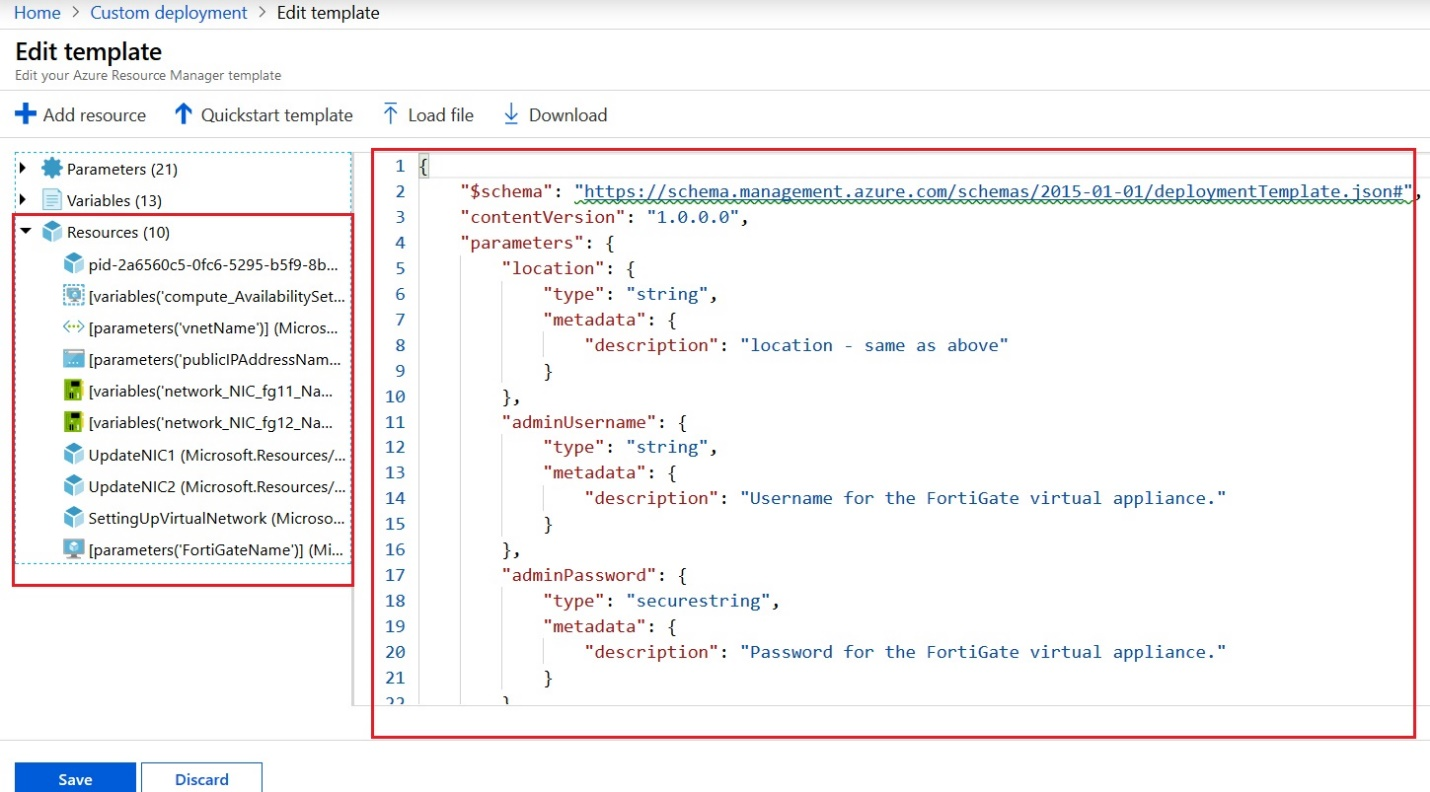Select the SettingUpVirtualNetwork resource
Image resolution: width=1430 pixels, height=792 pixels.
pyautogui.click(x=216, y=518)
